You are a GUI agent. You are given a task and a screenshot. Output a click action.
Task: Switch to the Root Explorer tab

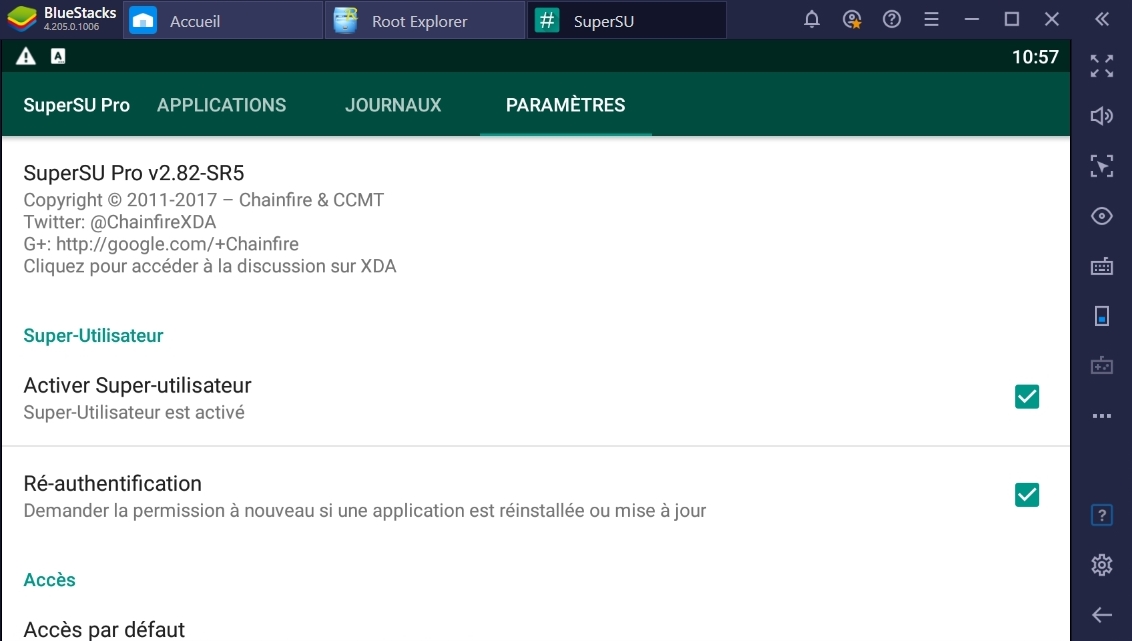(x=424, y=20)
